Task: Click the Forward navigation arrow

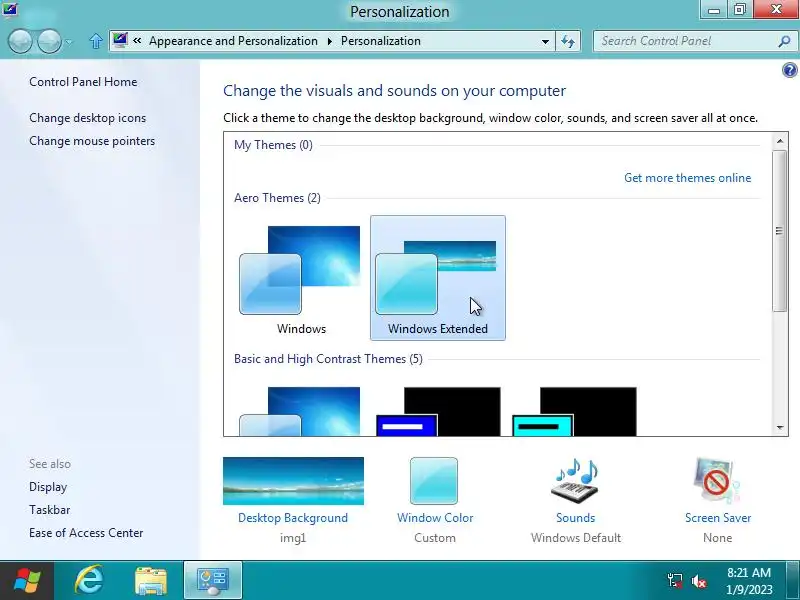Action: (x=50, y=41)
